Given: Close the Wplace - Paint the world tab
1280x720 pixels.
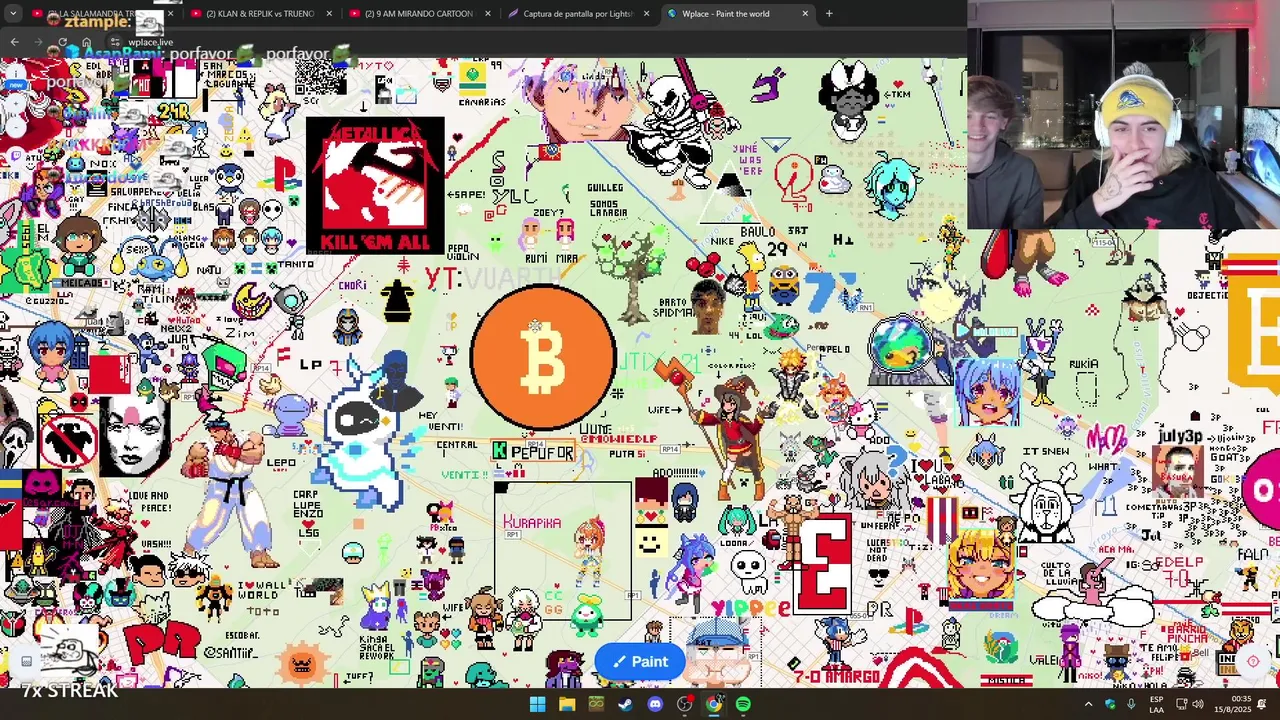Looking at the screenshot, I should (805, 14).
